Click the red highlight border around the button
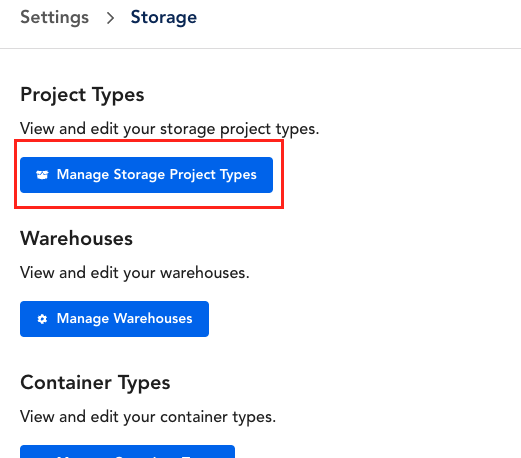 click(x=149, y=141)
